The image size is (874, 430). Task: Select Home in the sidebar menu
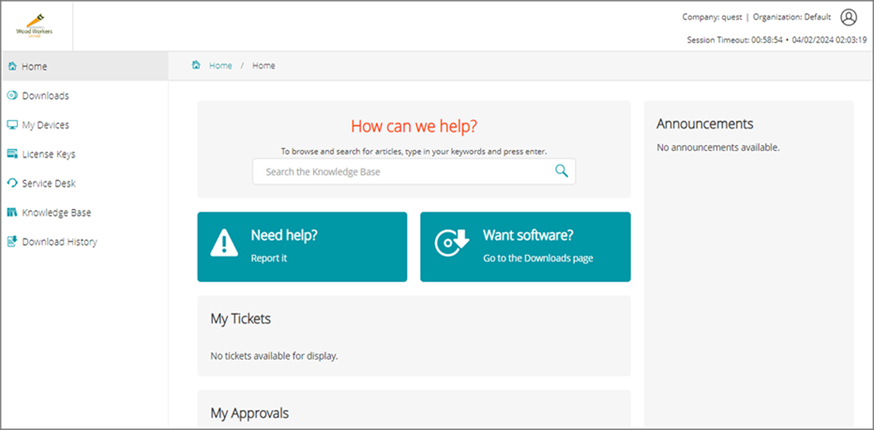pyautogui.click(x=35, y=67)
